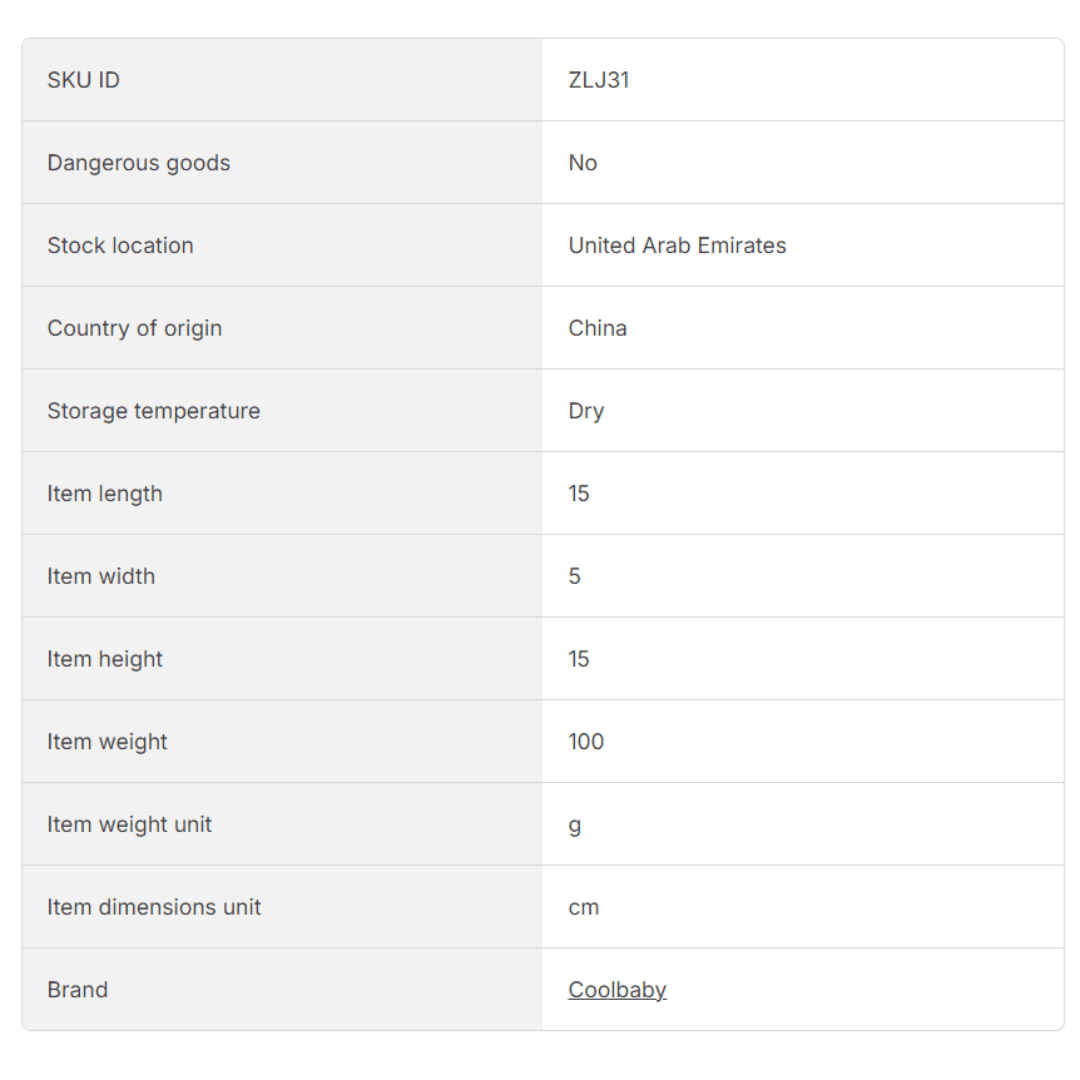Open the Coolbaby brand link

617,990
